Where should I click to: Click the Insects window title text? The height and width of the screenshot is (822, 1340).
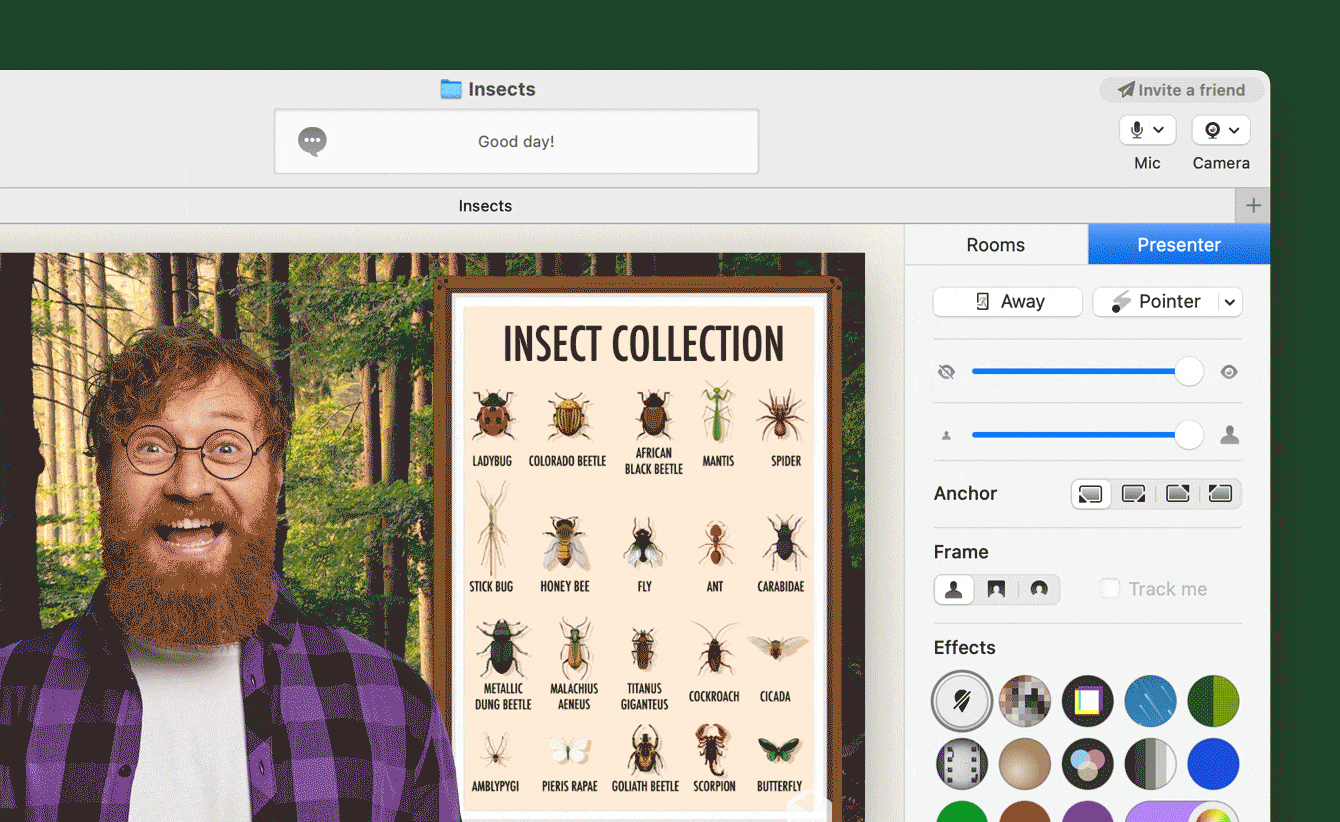click(x=502, y=89)
